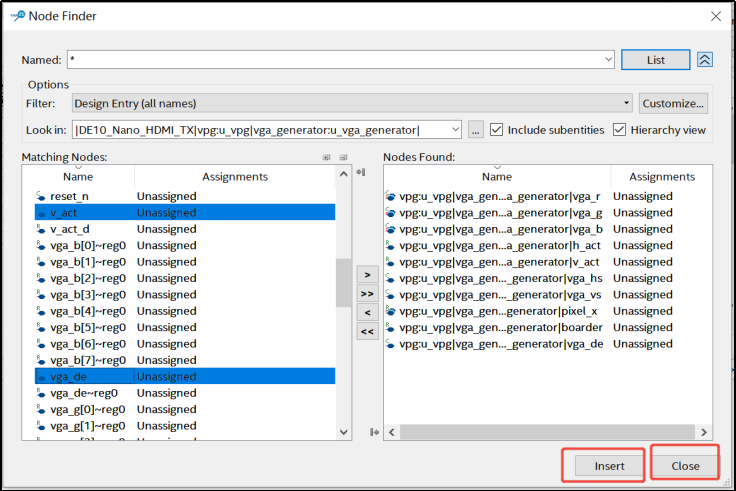Click the >> button to add all nodes
The height and width of the screenshot is (491, 736).
pos(368,294)
